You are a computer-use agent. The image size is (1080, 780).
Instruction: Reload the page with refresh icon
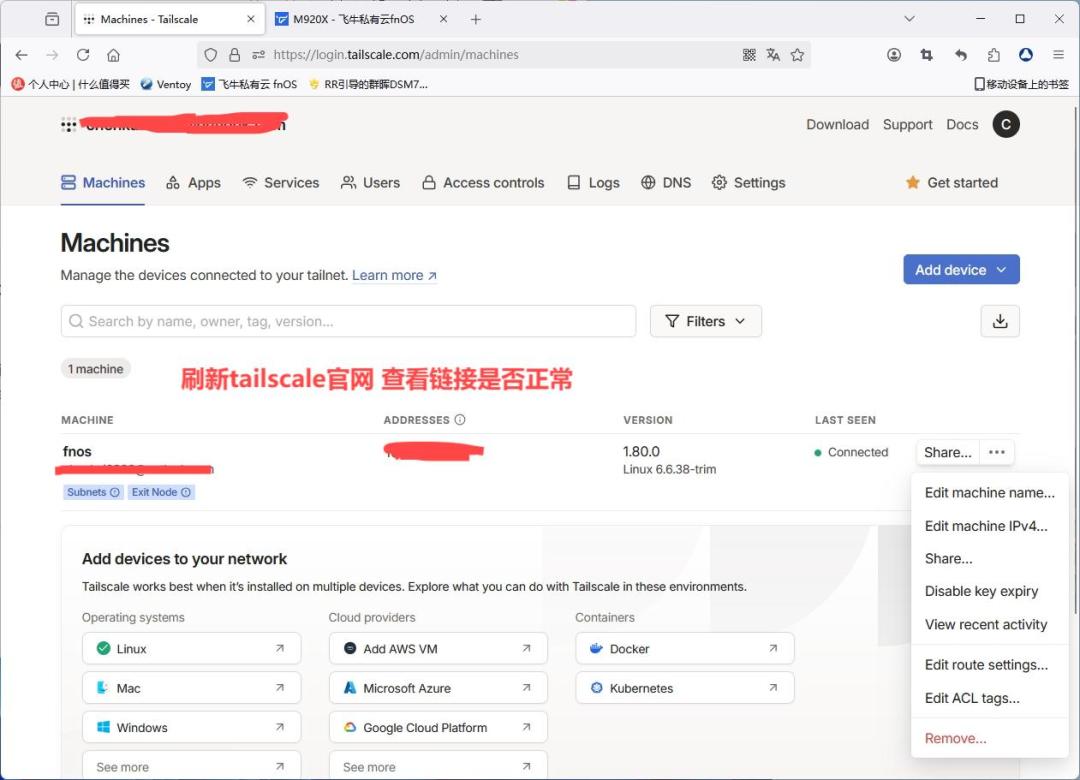pos(83,55)
